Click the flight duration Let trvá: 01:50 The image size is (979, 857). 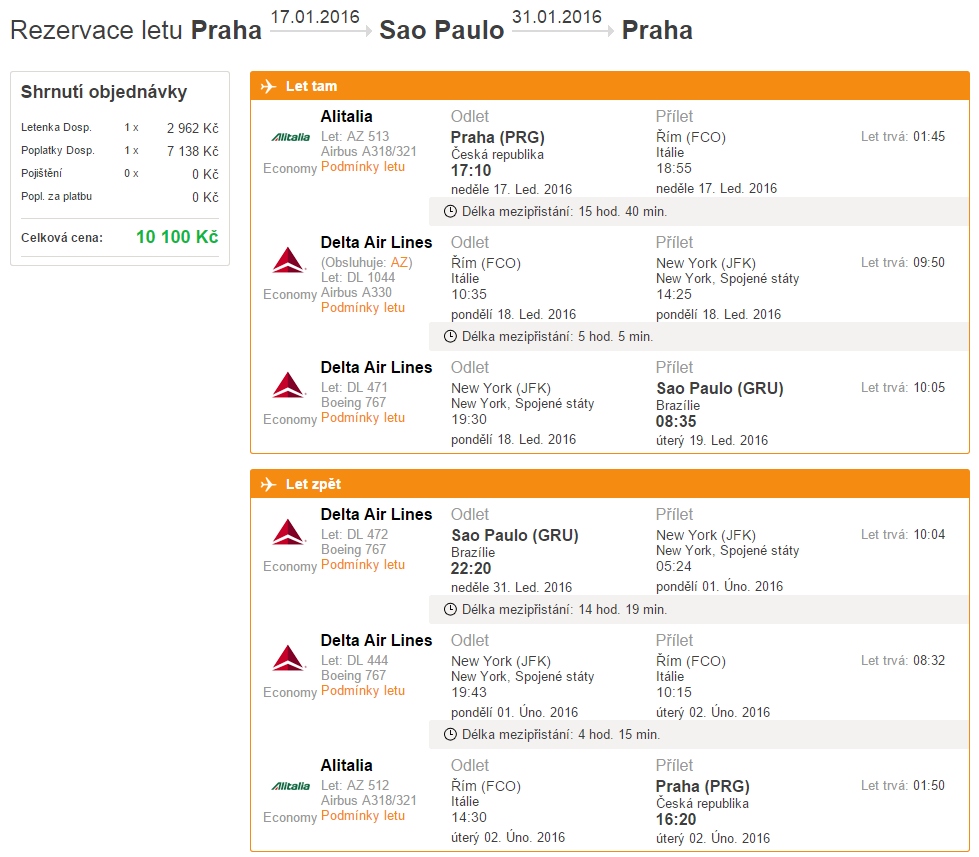903,785
